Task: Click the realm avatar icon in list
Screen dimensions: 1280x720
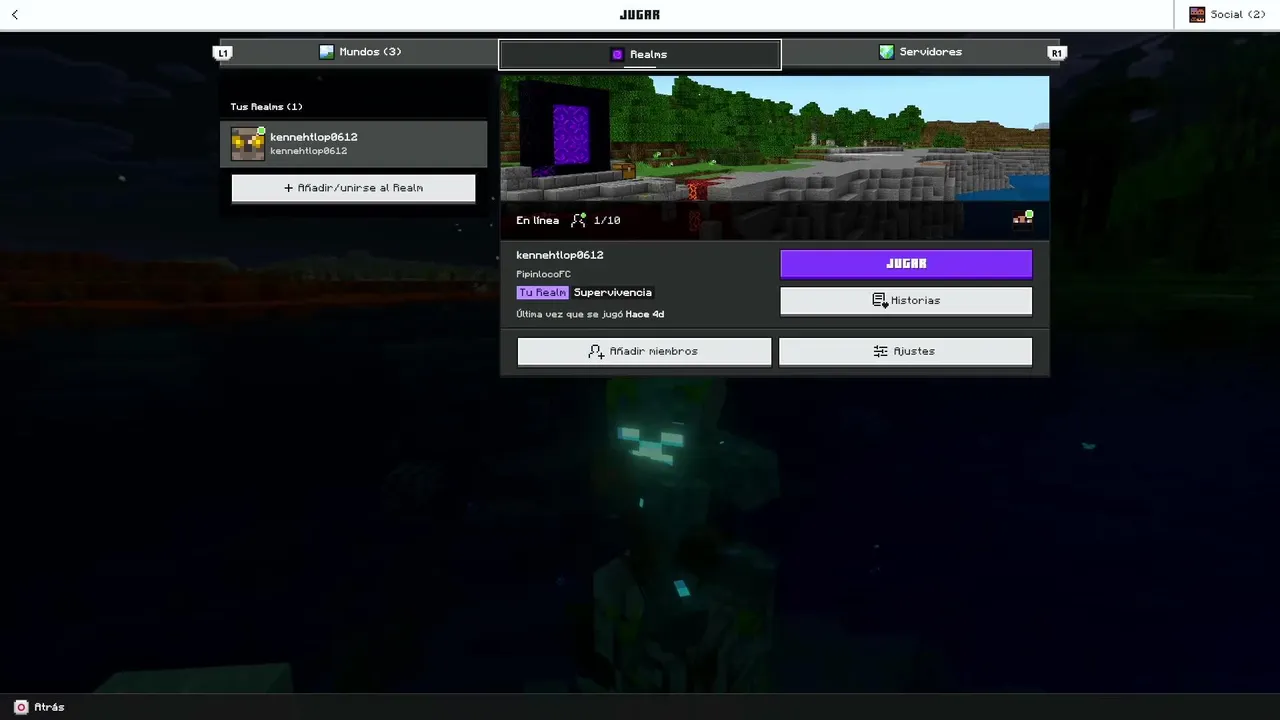Action: pos(248,144)
